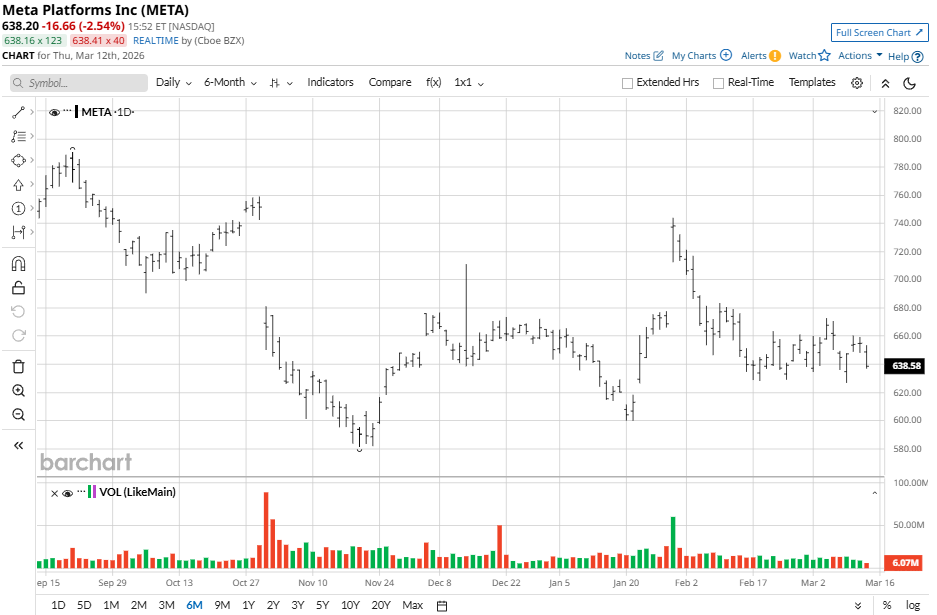Image resolution: width=937 pixels, height=615 pixels.
Task: Open the calendar date range picker
Action: point(442,605)
